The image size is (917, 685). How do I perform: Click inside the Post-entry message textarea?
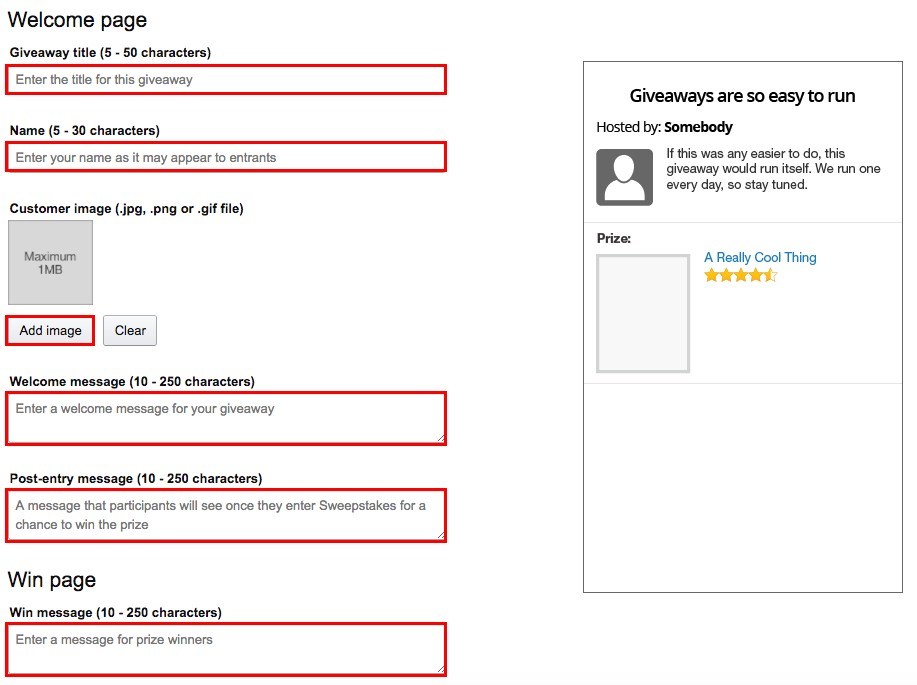click(226, 515)
